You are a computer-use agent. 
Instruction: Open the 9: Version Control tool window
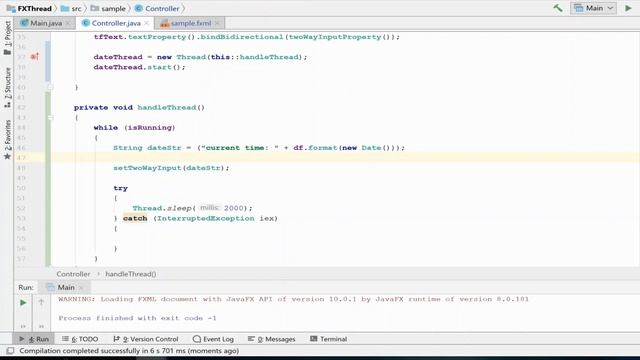[x=146, y=339]
